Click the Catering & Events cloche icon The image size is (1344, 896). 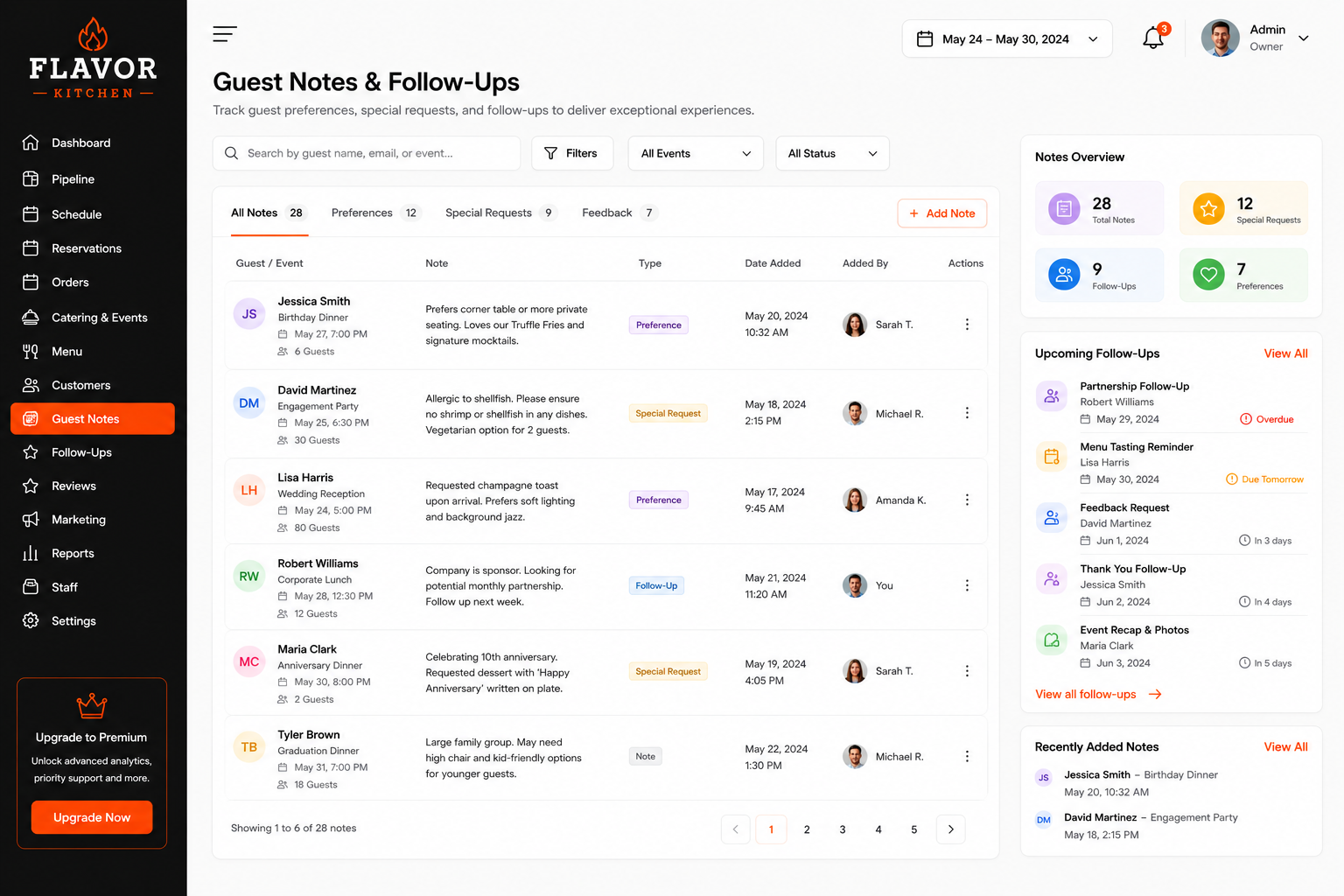tap(31, 317)
